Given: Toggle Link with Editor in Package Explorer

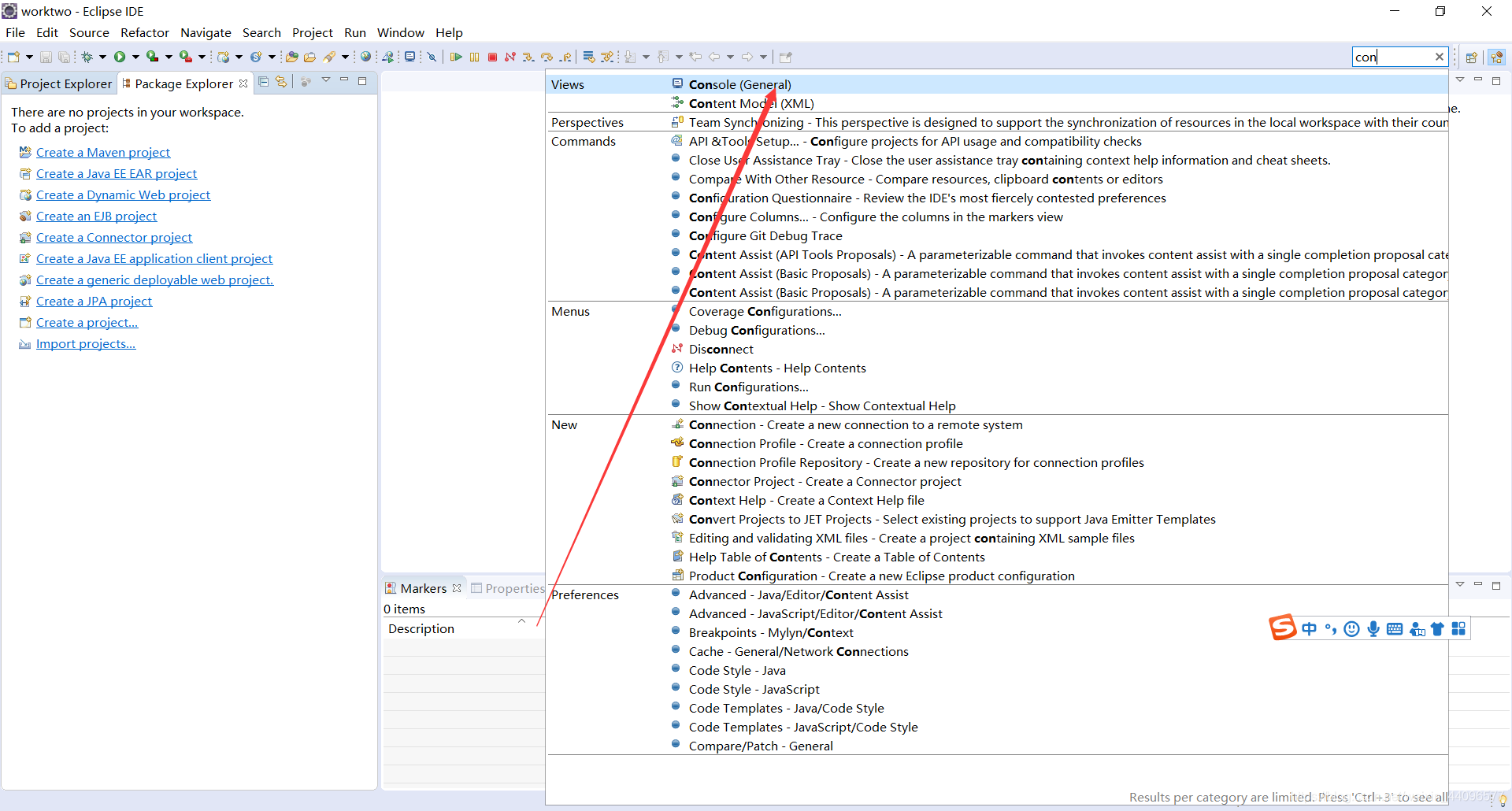Looking at the screenshot, I should click(x=281, y=81).
